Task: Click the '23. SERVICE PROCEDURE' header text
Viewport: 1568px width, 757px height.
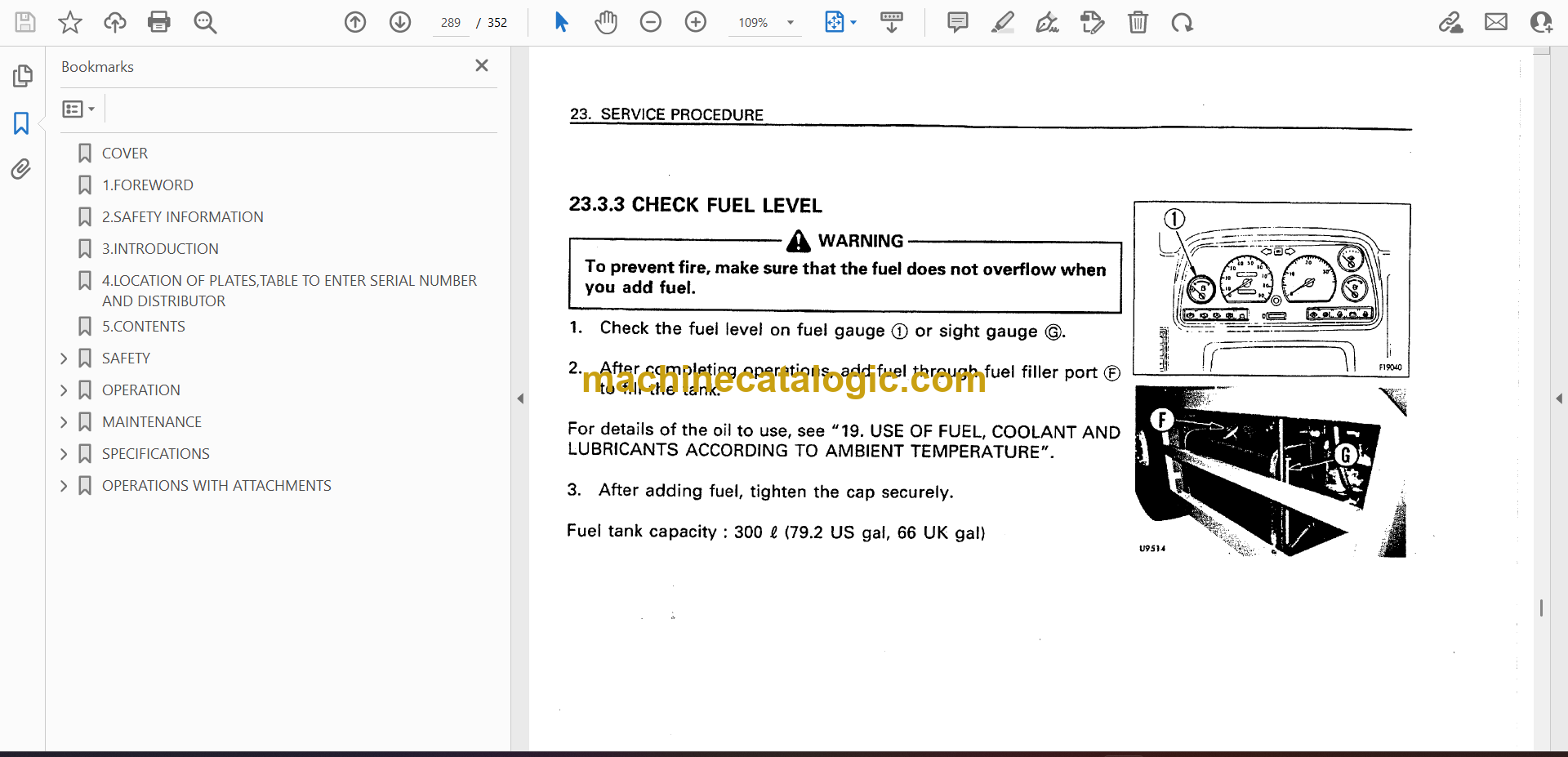Action: click(666, 114)
